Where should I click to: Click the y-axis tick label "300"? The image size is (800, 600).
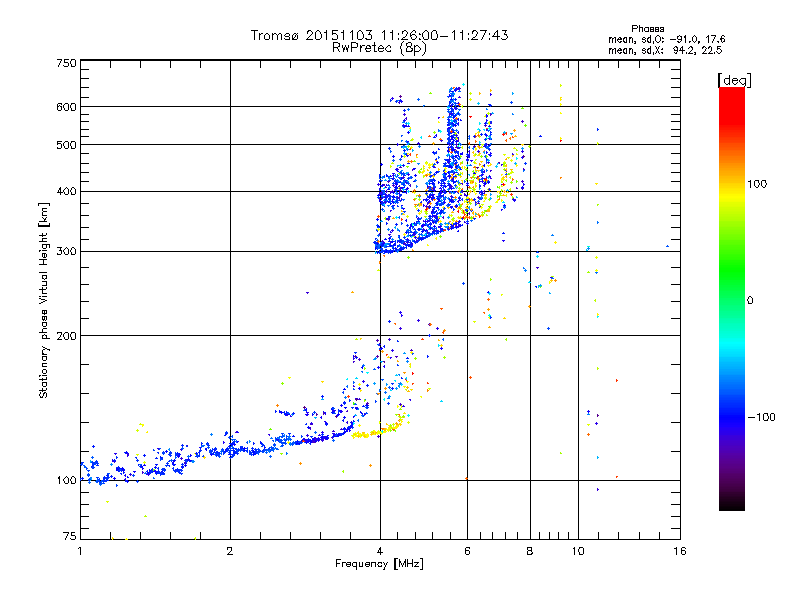click(66, 252)
